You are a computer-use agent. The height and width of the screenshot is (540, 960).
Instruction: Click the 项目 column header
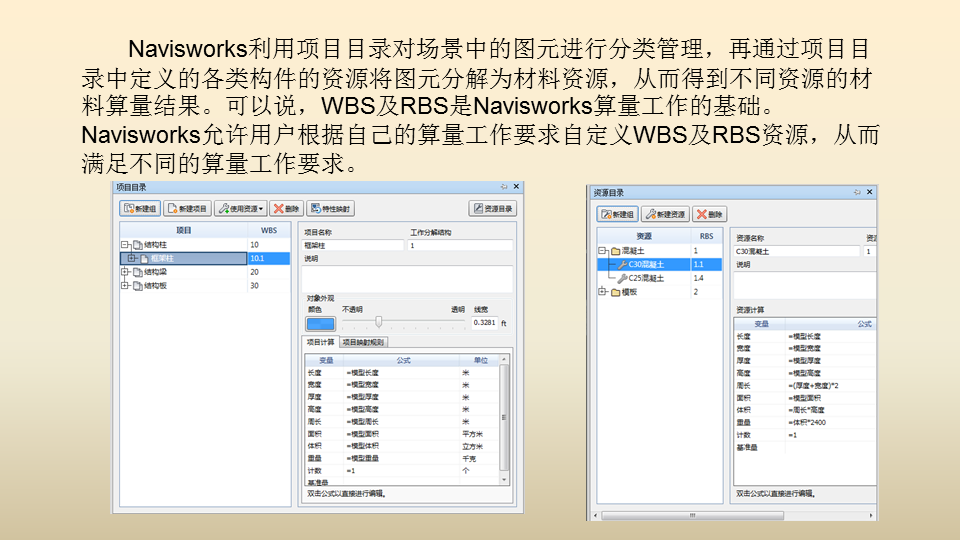point(184,230)
